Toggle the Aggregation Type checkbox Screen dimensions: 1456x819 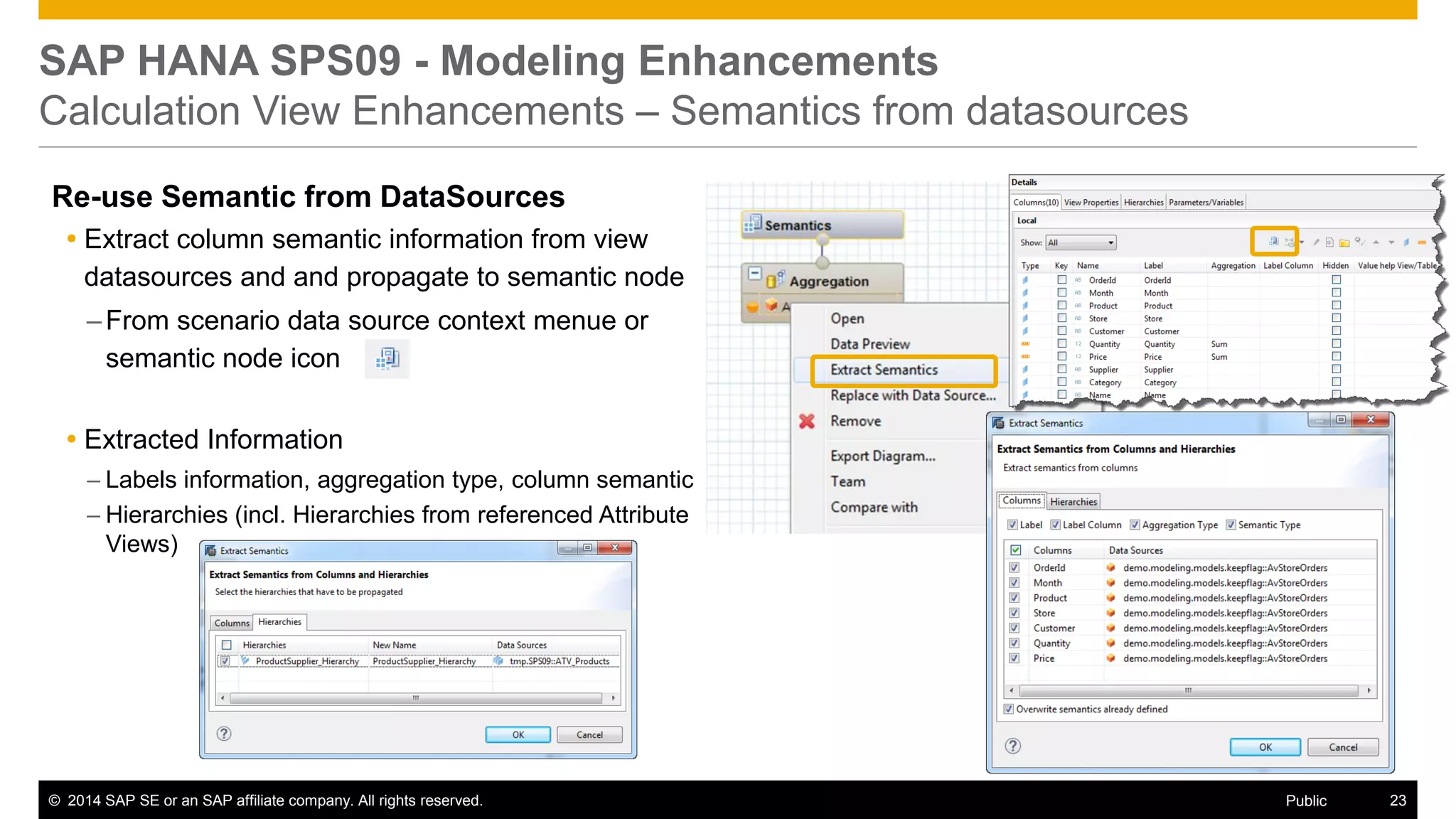pos(1135,525)
